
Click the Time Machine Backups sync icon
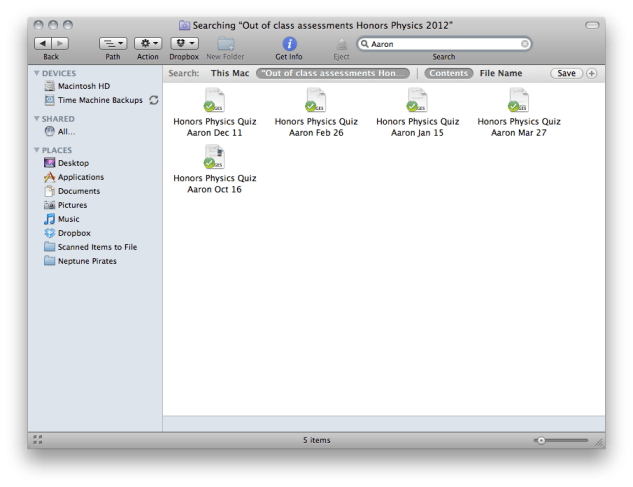(154, 100)
